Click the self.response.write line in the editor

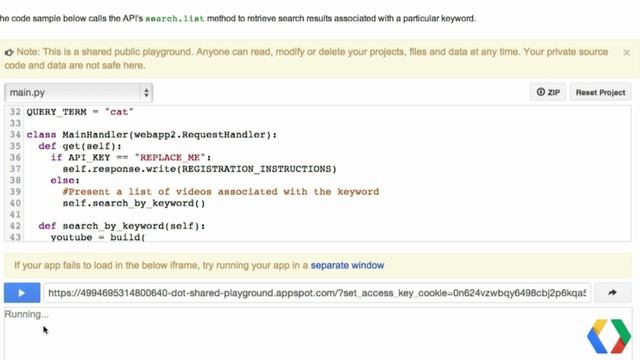click(200, 169)
